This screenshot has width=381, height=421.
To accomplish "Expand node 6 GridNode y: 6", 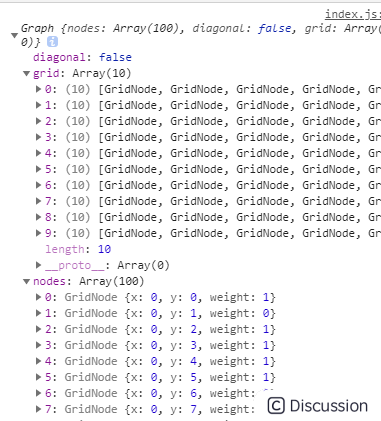I will [39, 393].
